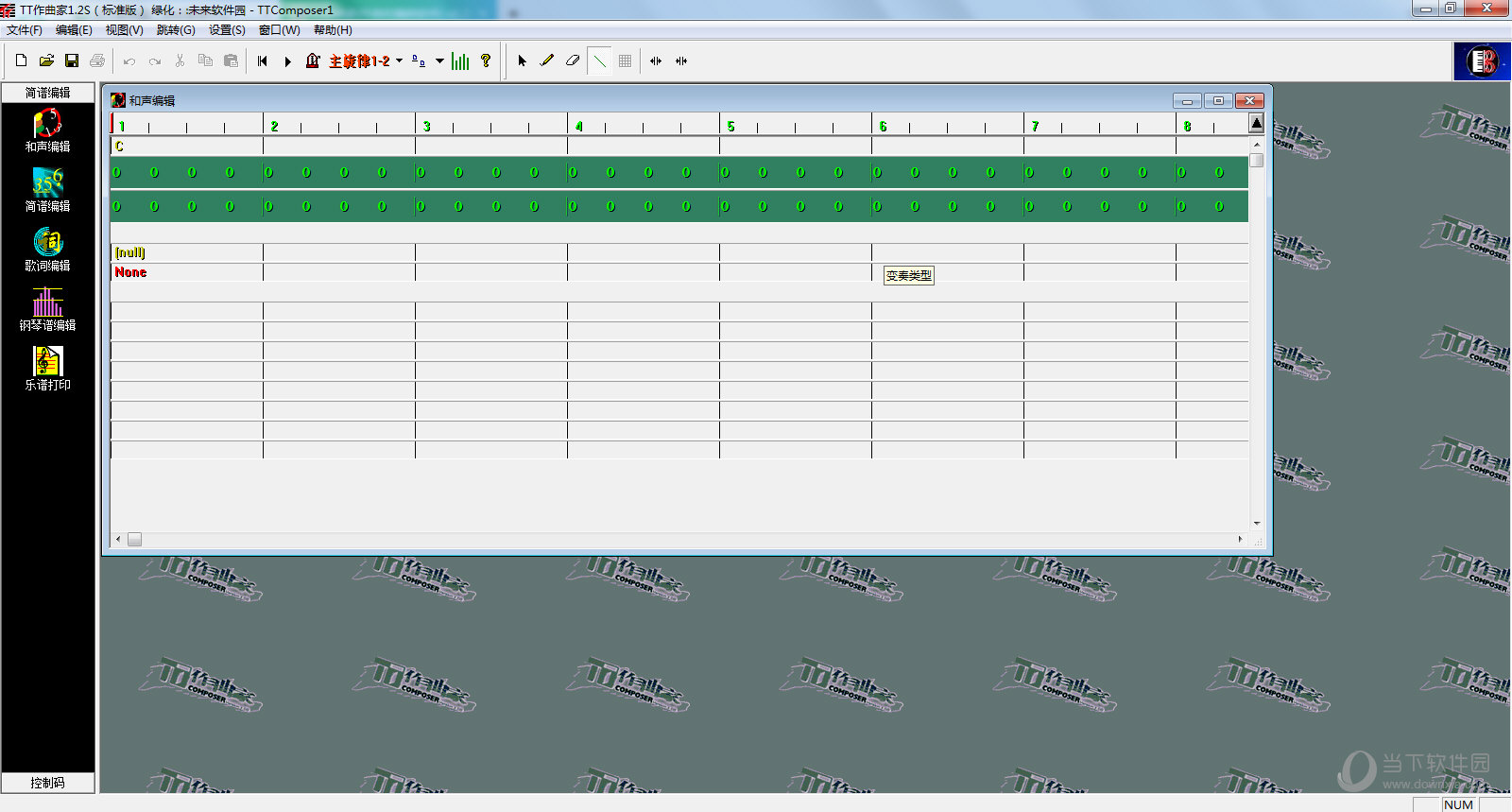Open the 设置(S) menu

(x=227, y=30)
